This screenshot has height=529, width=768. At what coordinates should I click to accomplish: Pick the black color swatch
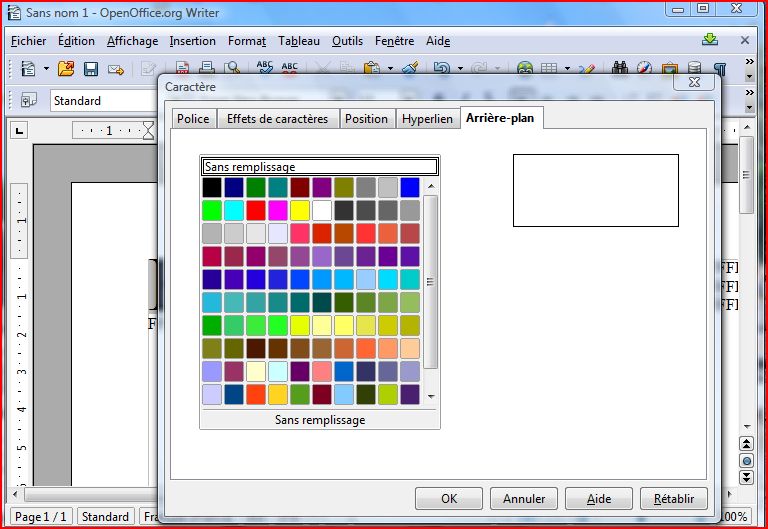[x=212, y=188]
